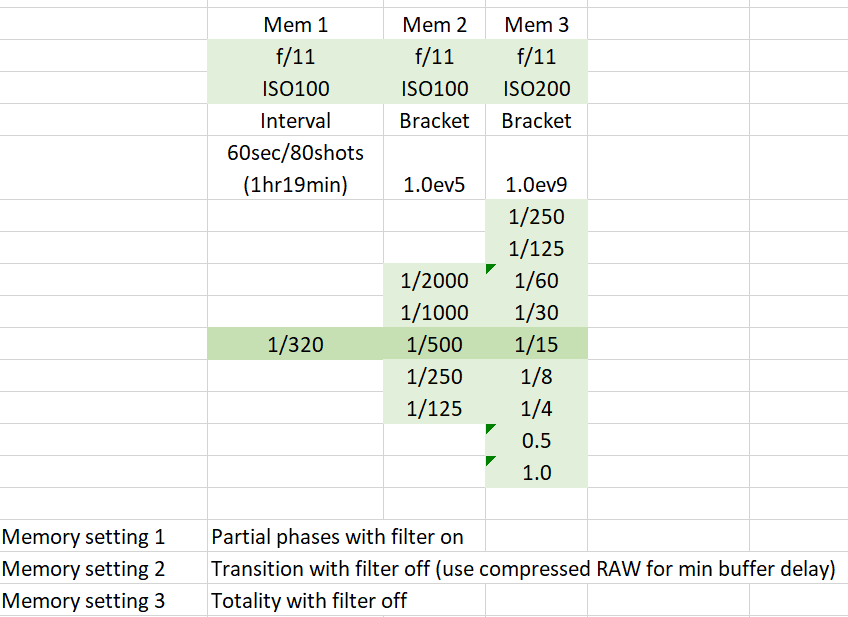Image resolution: width=848 pixels, height=617 pixels.
Task: Select the 1.0ev5 bracket cell
Action: pos(434,185)
